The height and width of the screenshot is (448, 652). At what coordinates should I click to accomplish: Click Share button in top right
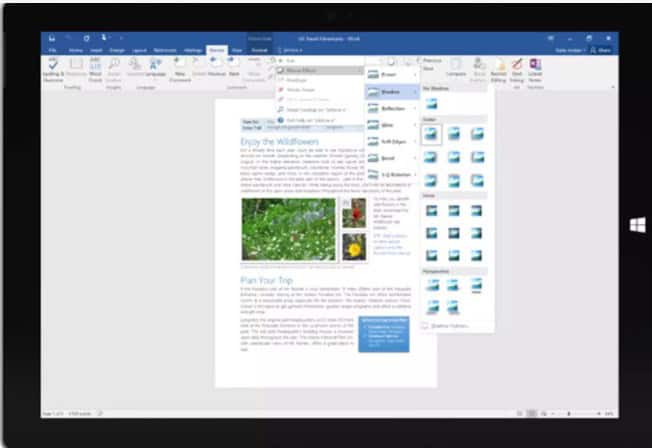tap(601, 50)
